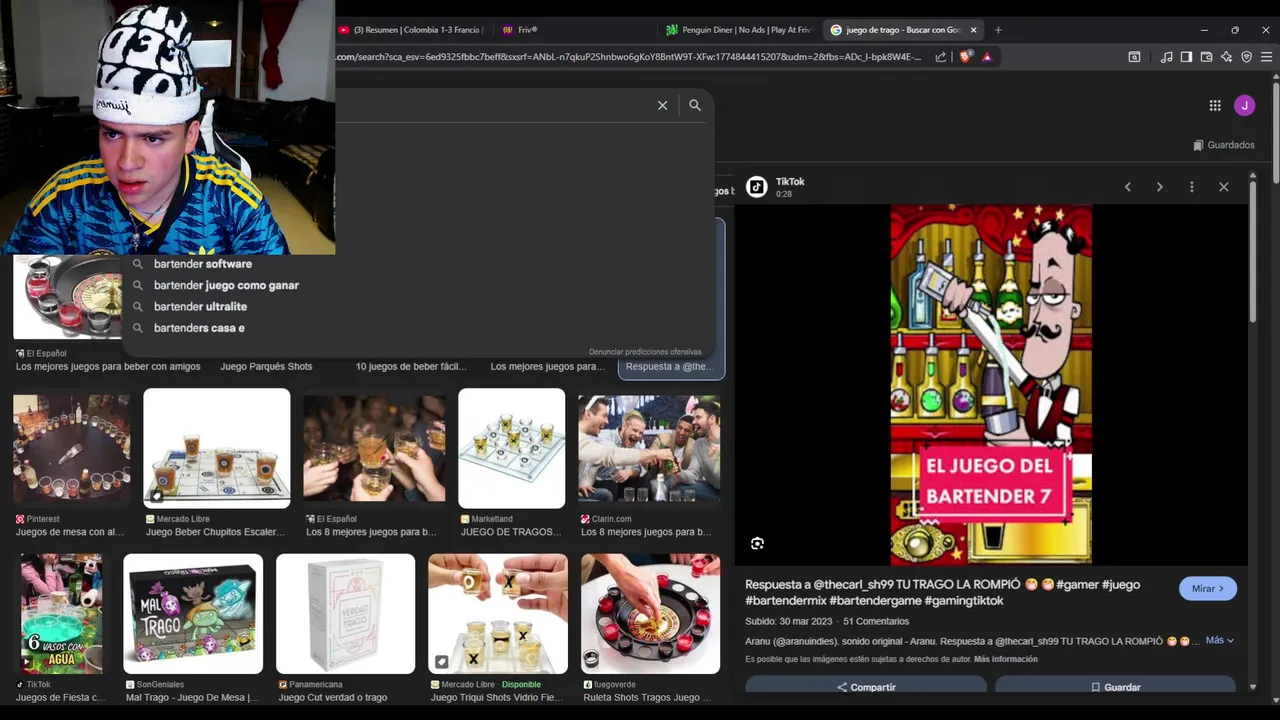Screen dimensions: 1280x720
Task: Go to next image in preview panel
Action: (1160, 187)
